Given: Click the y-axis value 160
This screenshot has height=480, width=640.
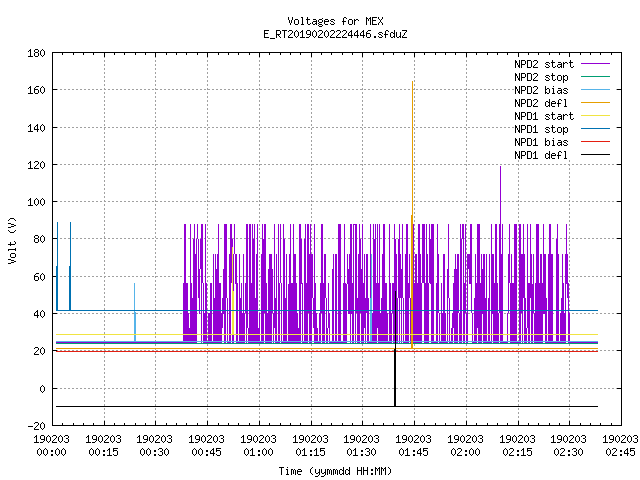Looking at the screenshot, I should (x=36, y=90).
